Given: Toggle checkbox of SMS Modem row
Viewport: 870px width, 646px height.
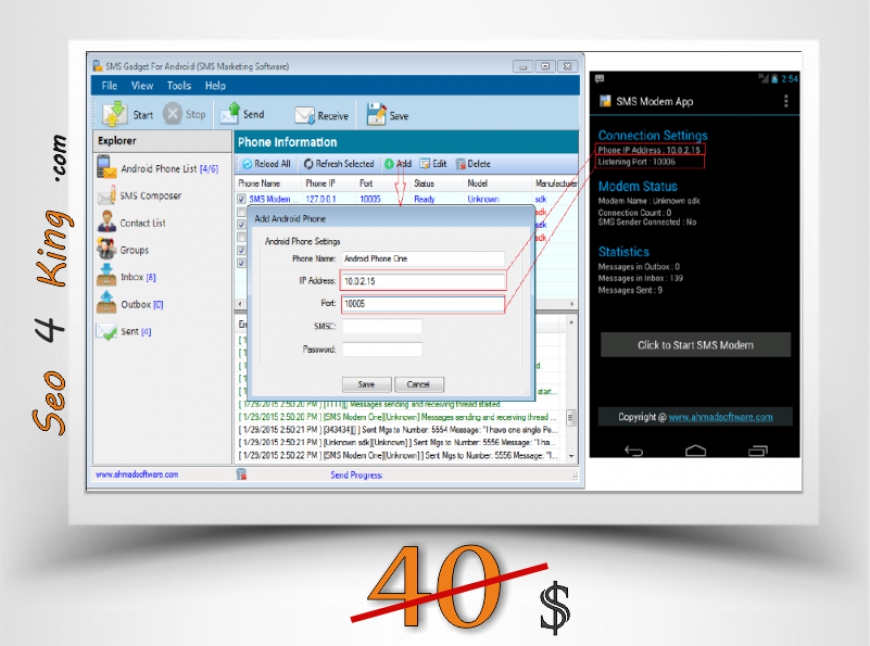Looking at the screenshot, I should coord(241,199).
